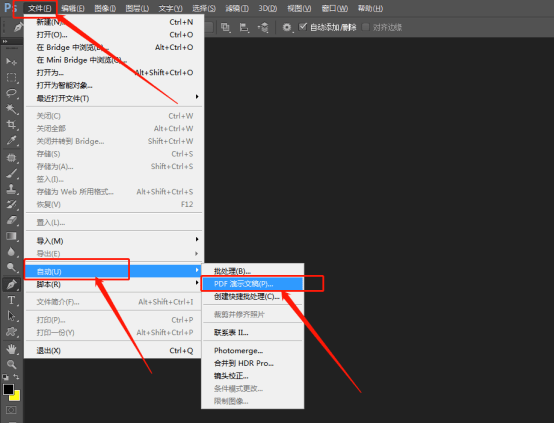Select the Eraser tool

(x=12, y=220)
